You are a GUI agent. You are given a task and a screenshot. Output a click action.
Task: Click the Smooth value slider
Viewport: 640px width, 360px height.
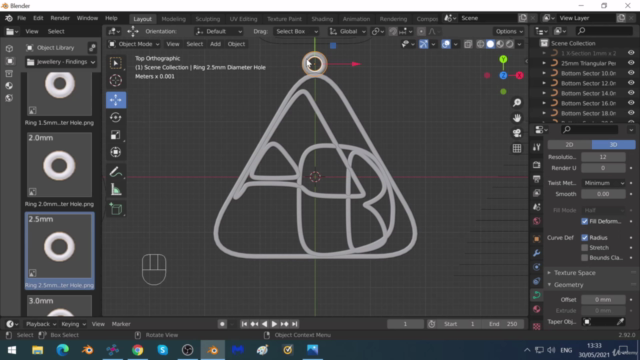click(603, 194)
